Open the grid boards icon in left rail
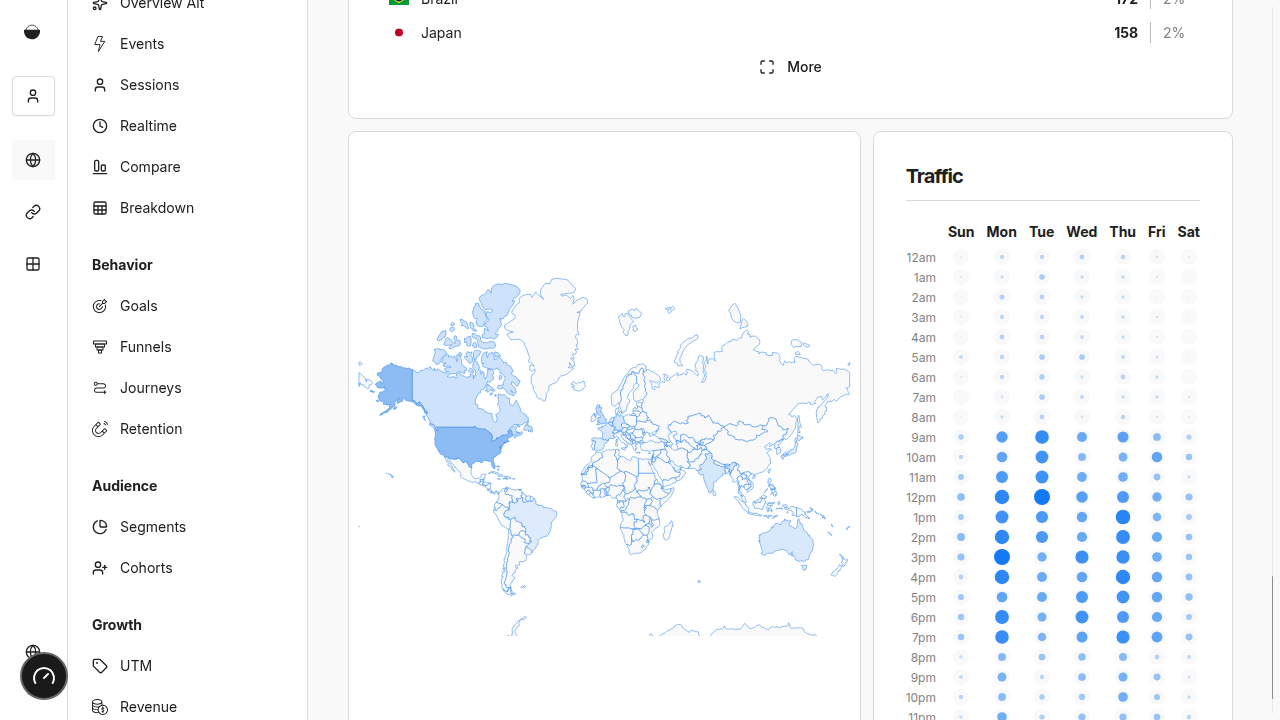The width and height of the screenshot is (1280, 720). (x=33, y=264)
